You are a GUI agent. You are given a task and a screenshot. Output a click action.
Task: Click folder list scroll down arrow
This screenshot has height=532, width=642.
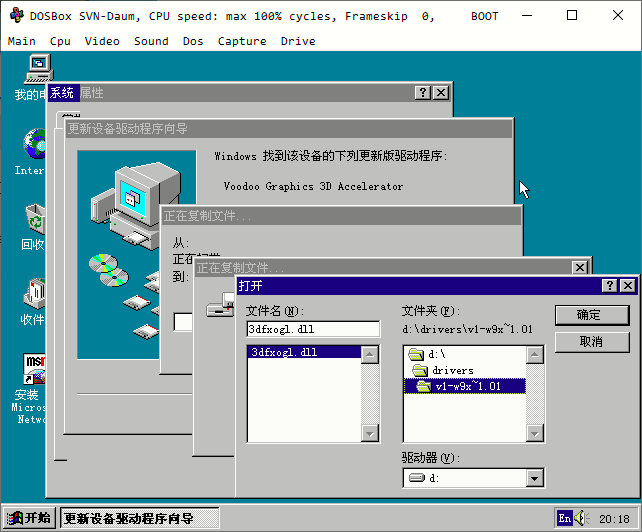[535, 433]
